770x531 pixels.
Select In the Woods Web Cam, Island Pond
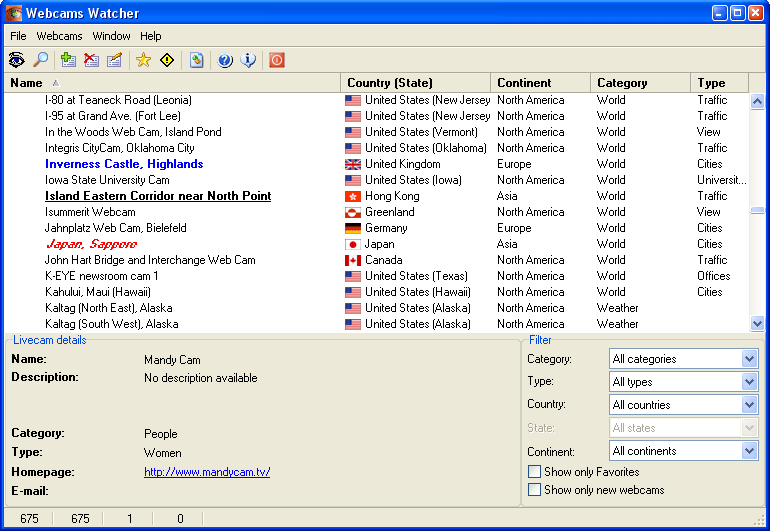coord(133,132)
